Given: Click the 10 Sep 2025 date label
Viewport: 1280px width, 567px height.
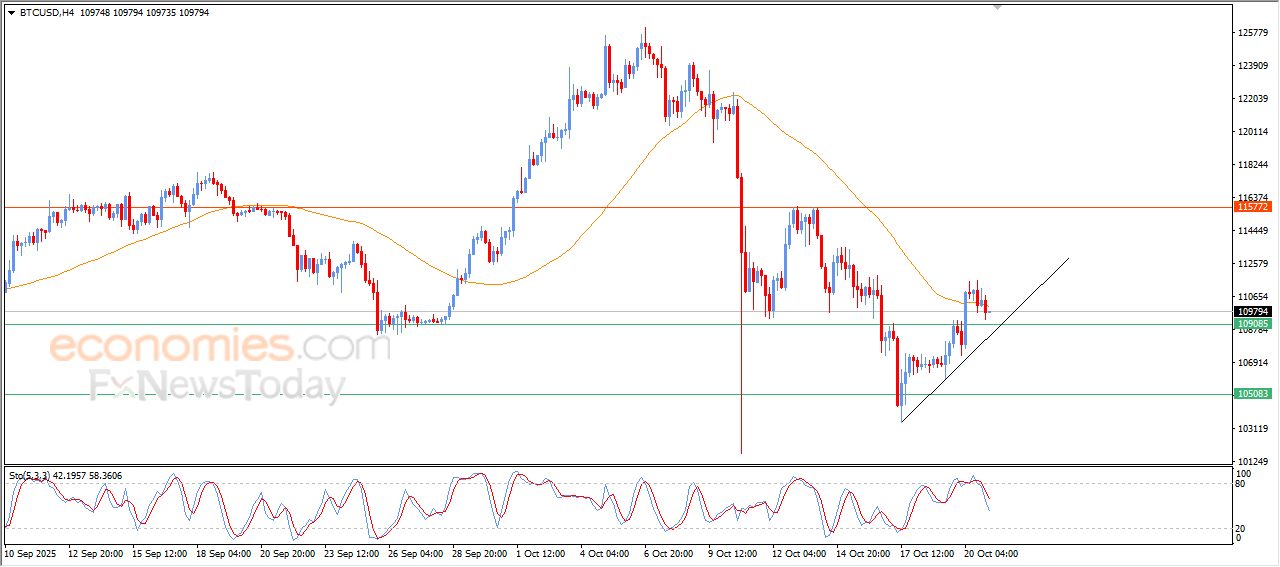Looking at the screenshot, I should pos(32,553).
